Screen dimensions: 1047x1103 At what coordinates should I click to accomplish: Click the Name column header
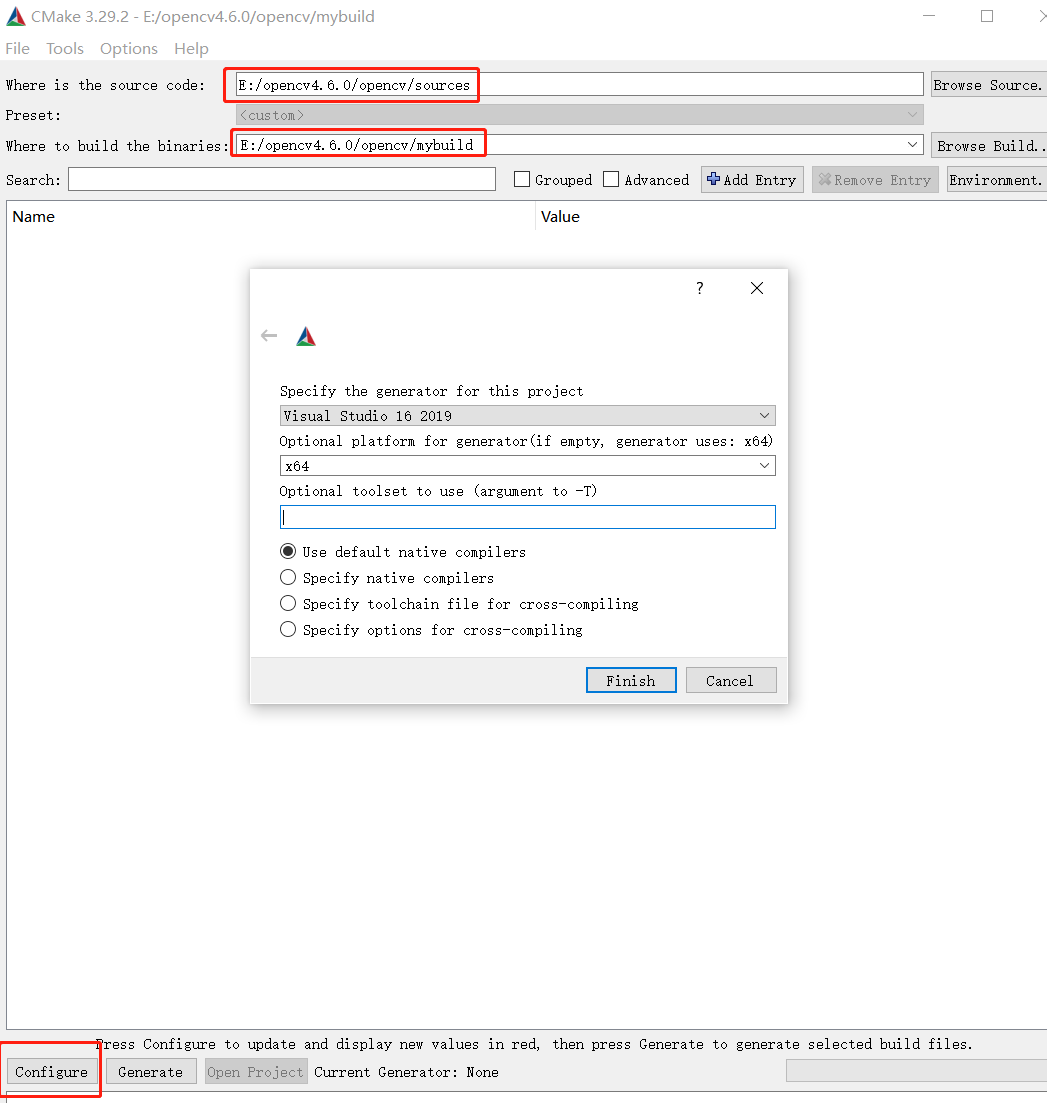point(34,217)
